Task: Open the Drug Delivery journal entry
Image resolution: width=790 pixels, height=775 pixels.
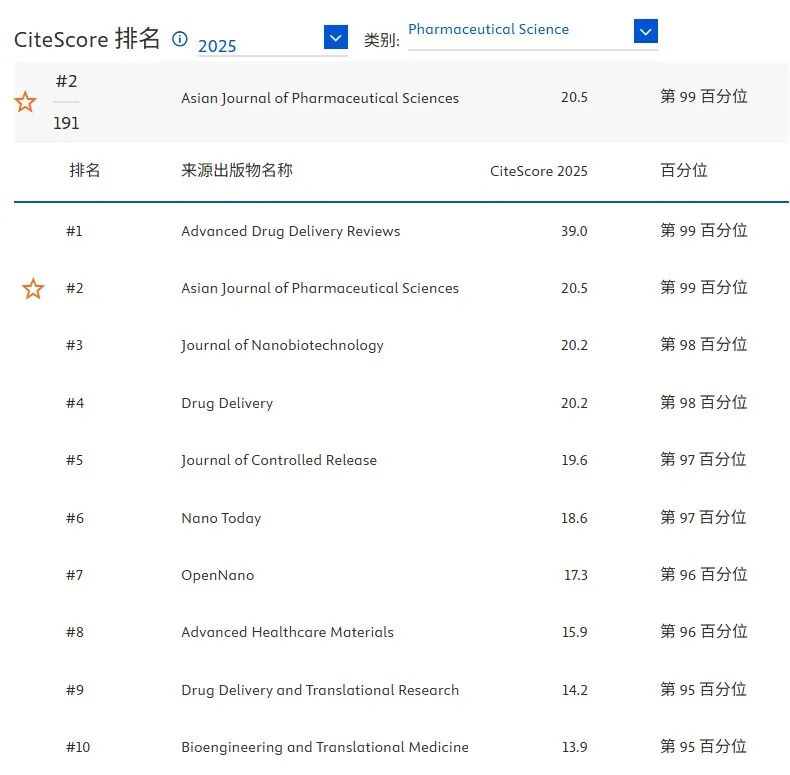Action: (227, 403)
